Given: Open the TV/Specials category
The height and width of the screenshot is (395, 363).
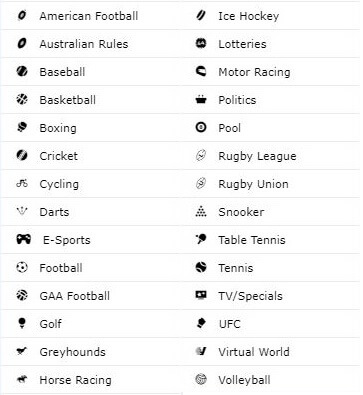Looking at the screenshot, I should click(271, 295).
